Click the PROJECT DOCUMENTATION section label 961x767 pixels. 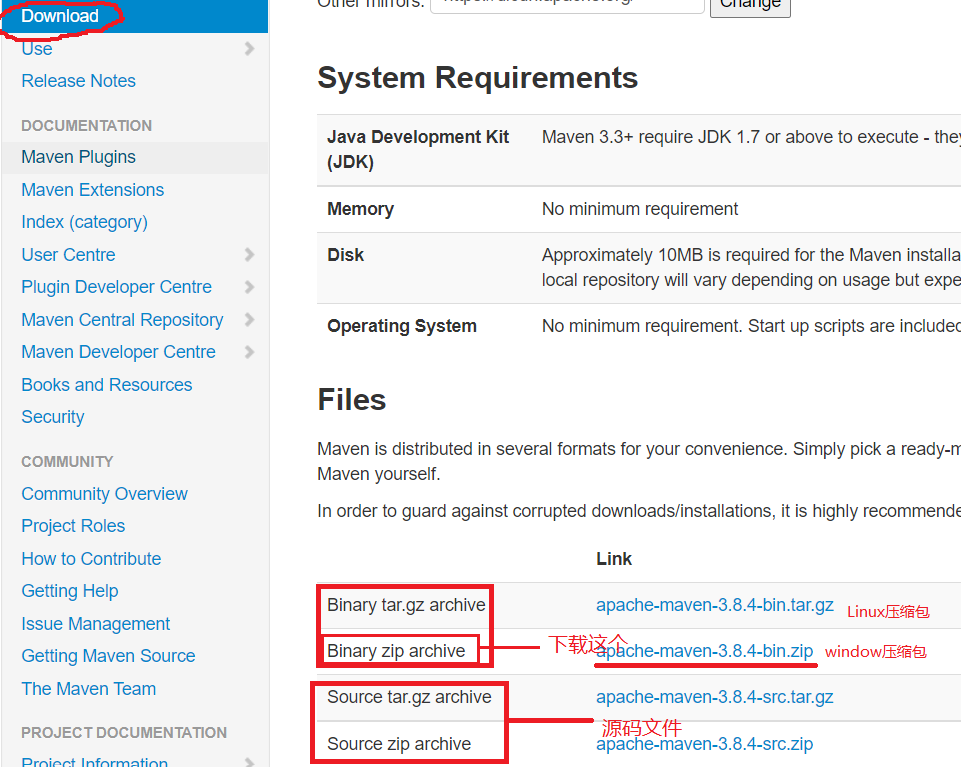pos(124,733)
